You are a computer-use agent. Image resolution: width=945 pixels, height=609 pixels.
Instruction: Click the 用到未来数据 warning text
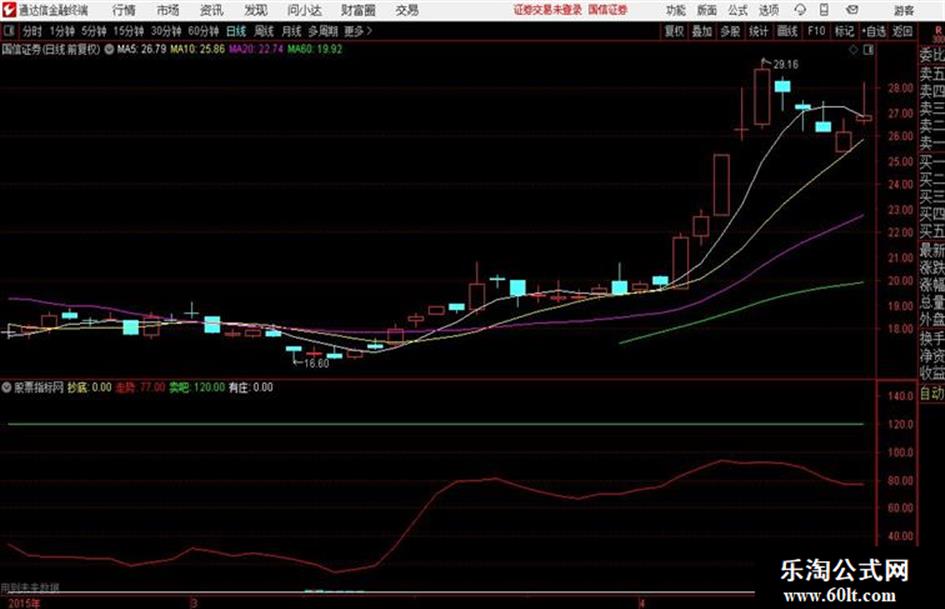[x=30, y=587]
